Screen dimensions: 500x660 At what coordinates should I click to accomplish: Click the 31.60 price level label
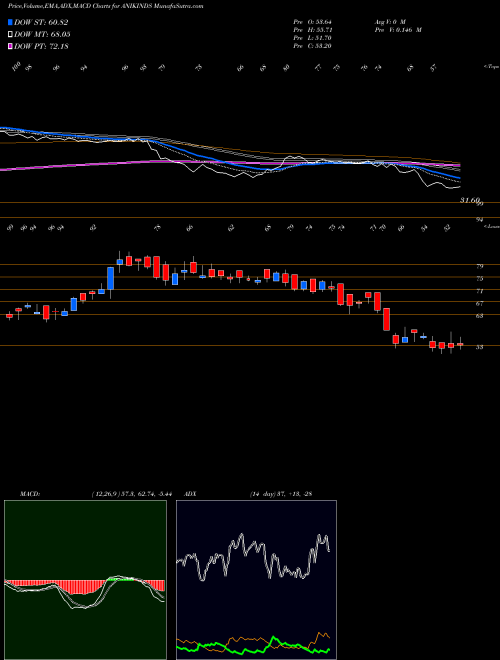[470, 201]
